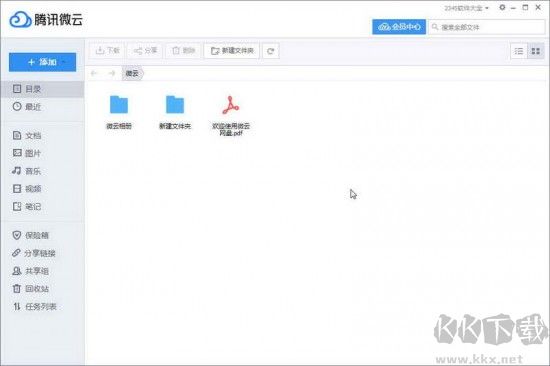Click the shield icon beside 保险箱
This screenshot has height=366, width=550.
click(x=17, y=235)
